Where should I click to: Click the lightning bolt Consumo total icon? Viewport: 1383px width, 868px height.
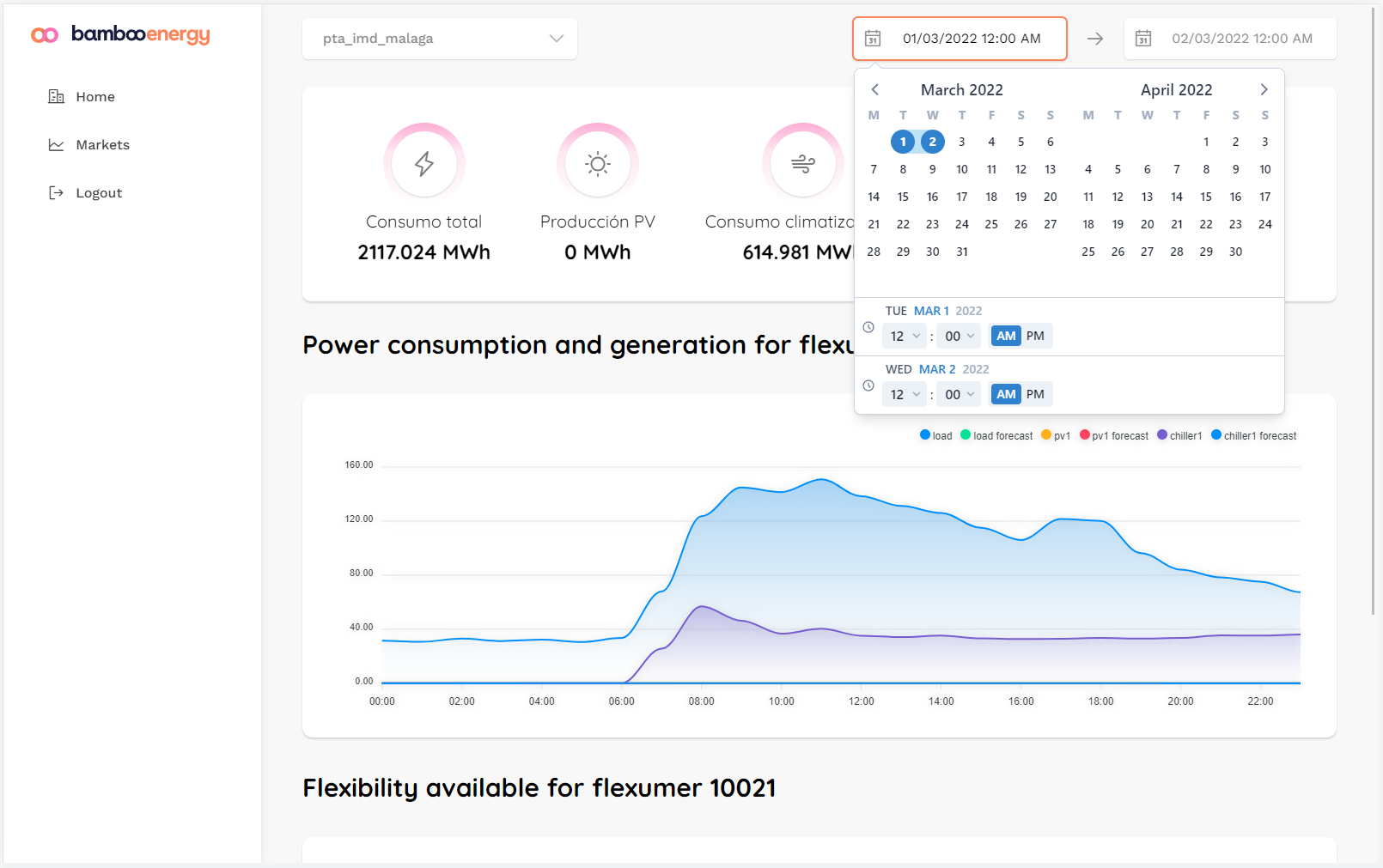(x=424, y=163)
